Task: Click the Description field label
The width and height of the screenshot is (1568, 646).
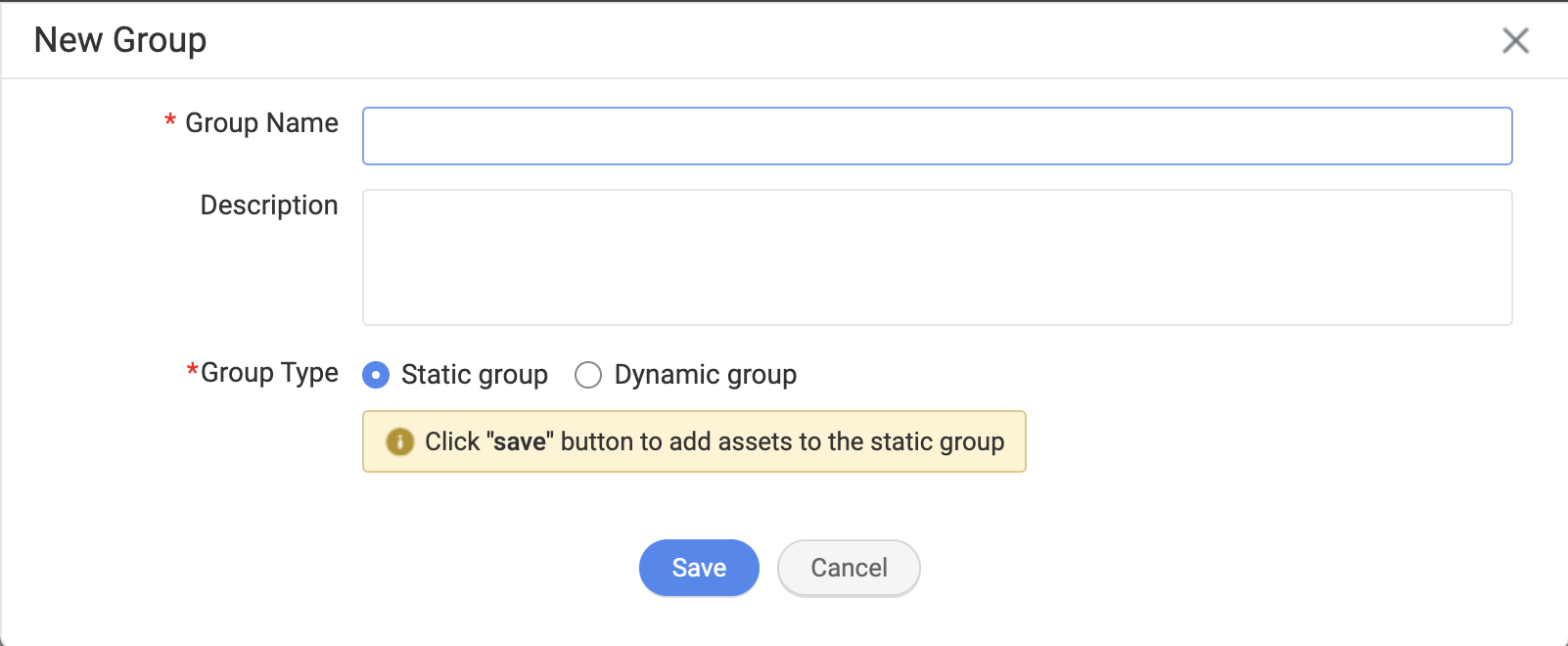Action: point(269,206)
